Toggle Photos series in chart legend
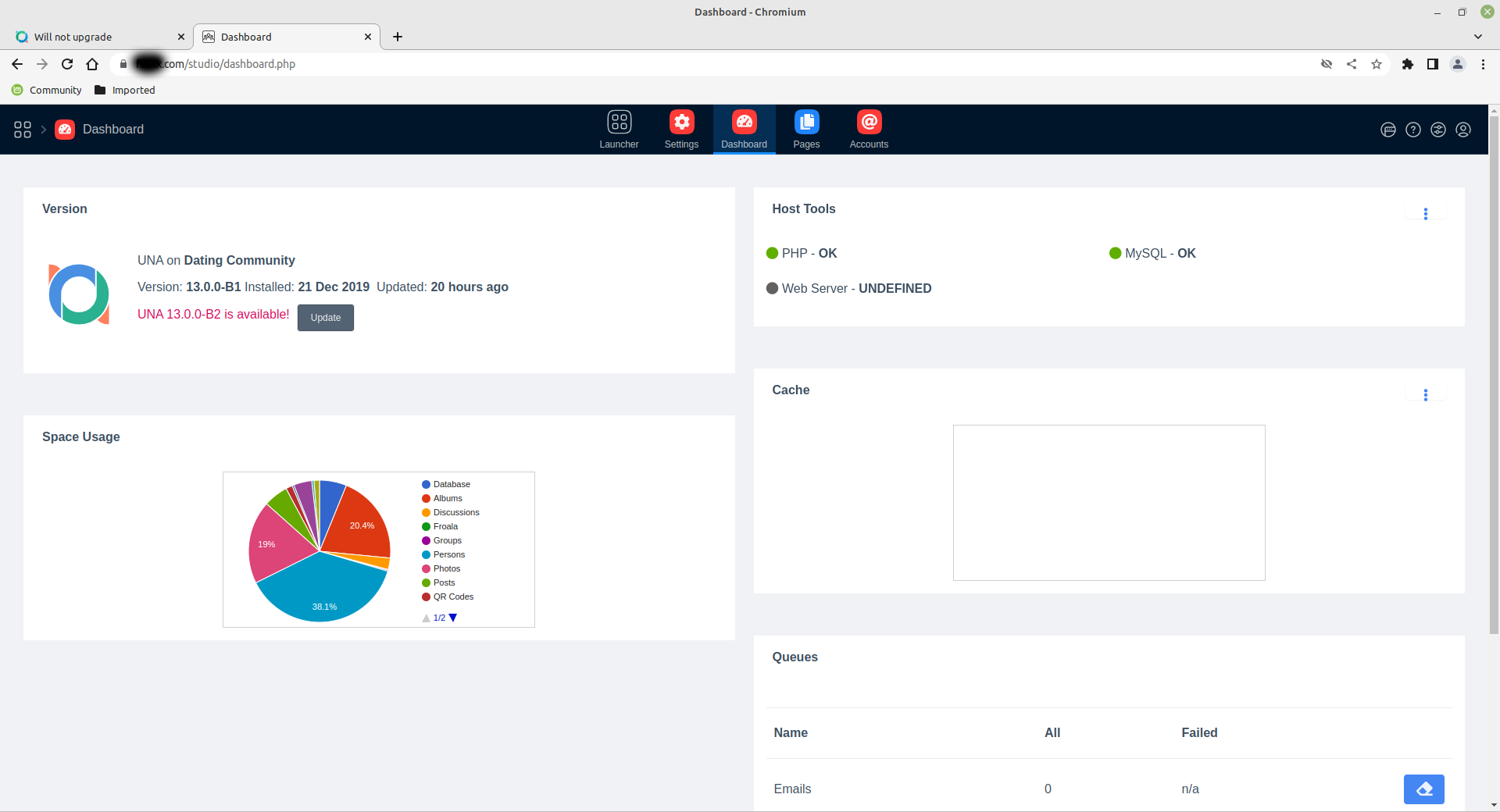 (x=446, y=568)
